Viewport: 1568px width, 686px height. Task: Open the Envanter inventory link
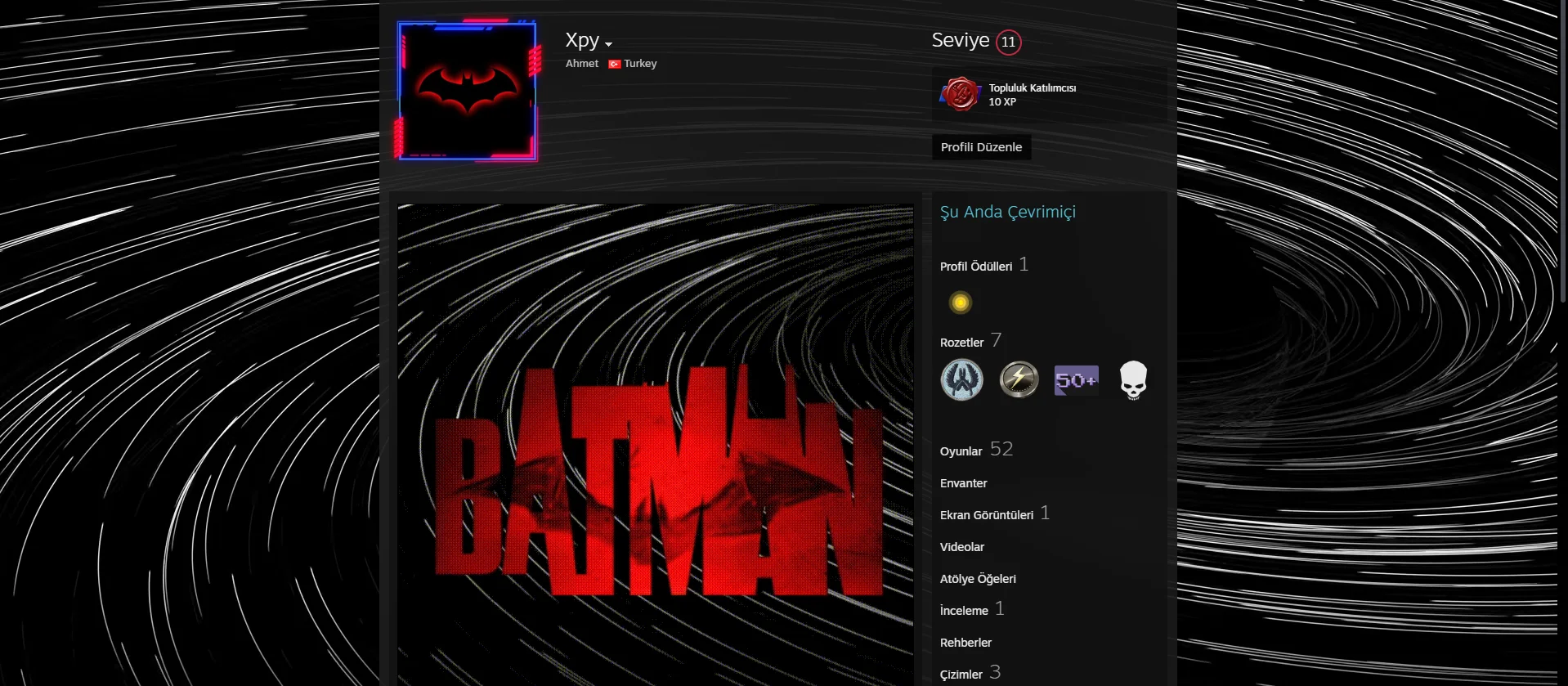[964, 483]
